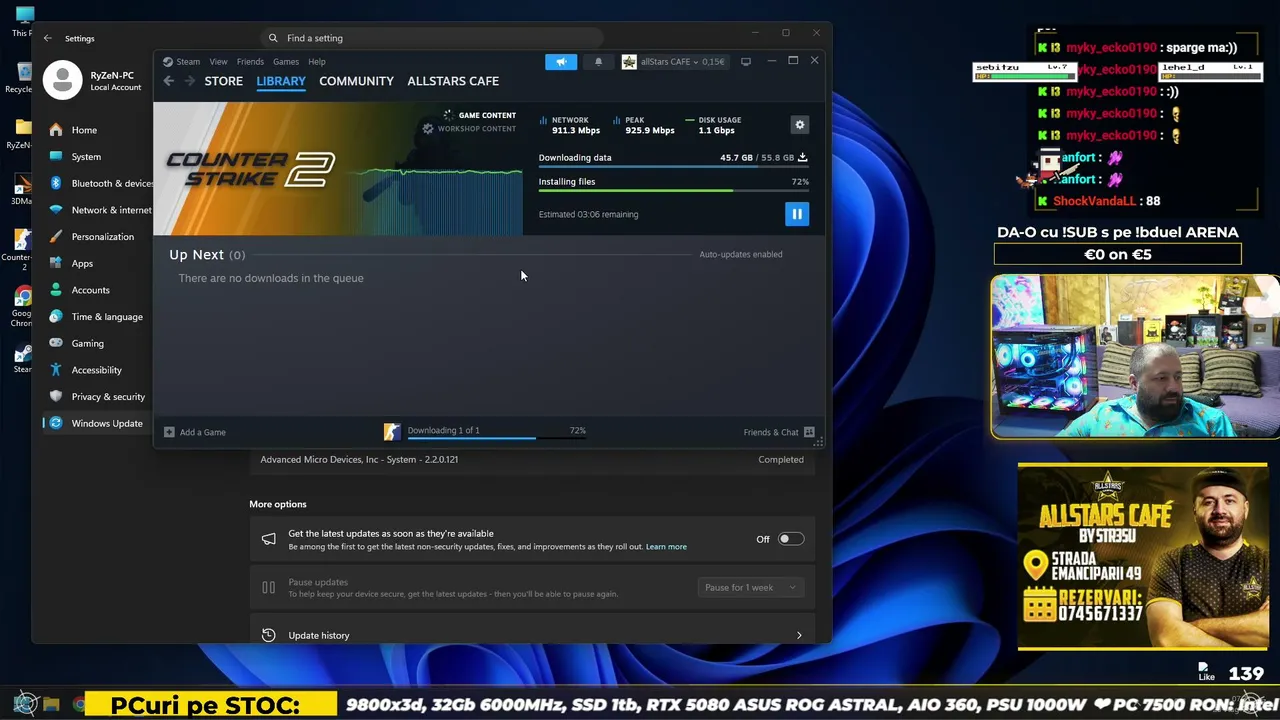Switch to the LIBRARY tab
This screenshot has width=1280, height=720.
(x=281, y=81)
